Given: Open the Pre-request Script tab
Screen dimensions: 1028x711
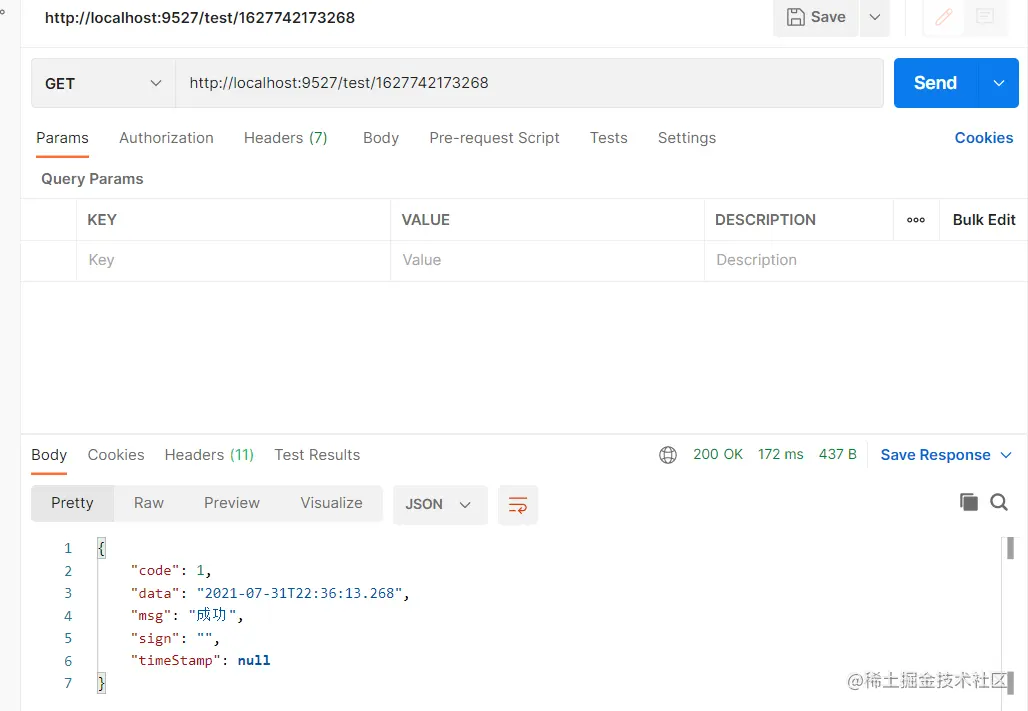Looking at the screenshot, I should pos(494,137).
